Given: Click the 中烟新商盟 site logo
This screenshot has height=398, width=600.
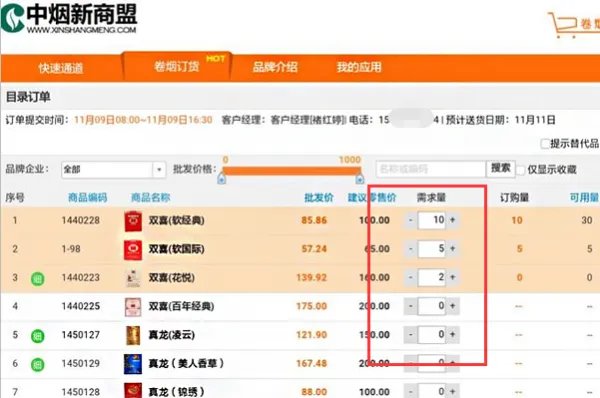Looking at the screenshot, I should [x=69, y=18].
